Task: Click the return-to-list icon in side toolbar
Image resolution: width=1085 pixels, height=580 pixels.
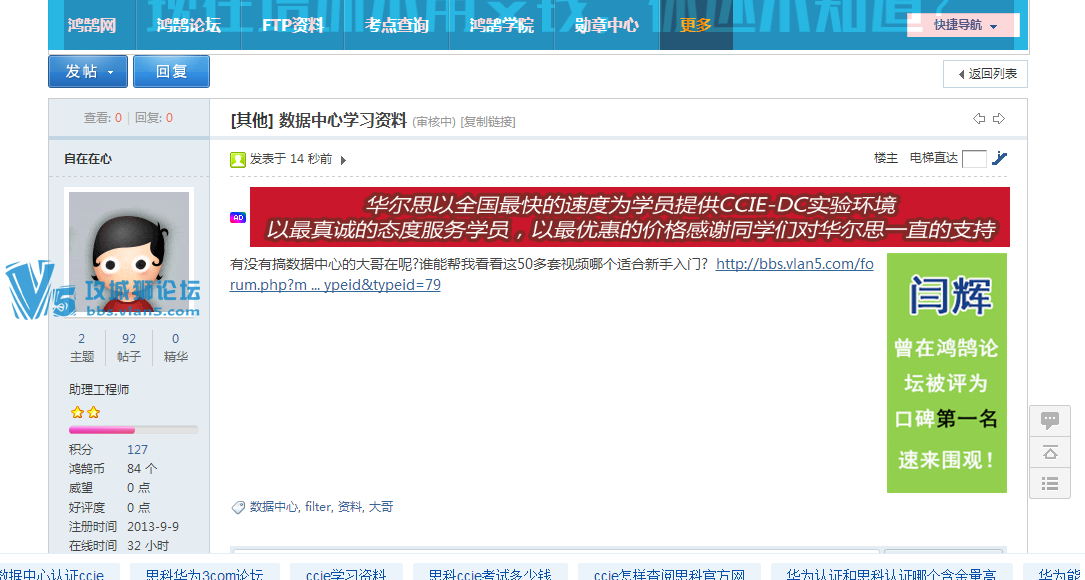Action: coord(1050,484)
